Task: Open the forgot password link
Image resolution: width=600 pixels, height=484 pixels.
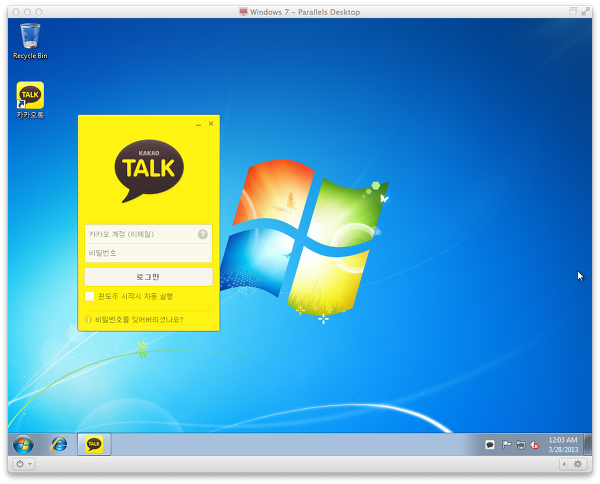Action: click(139, 319)
